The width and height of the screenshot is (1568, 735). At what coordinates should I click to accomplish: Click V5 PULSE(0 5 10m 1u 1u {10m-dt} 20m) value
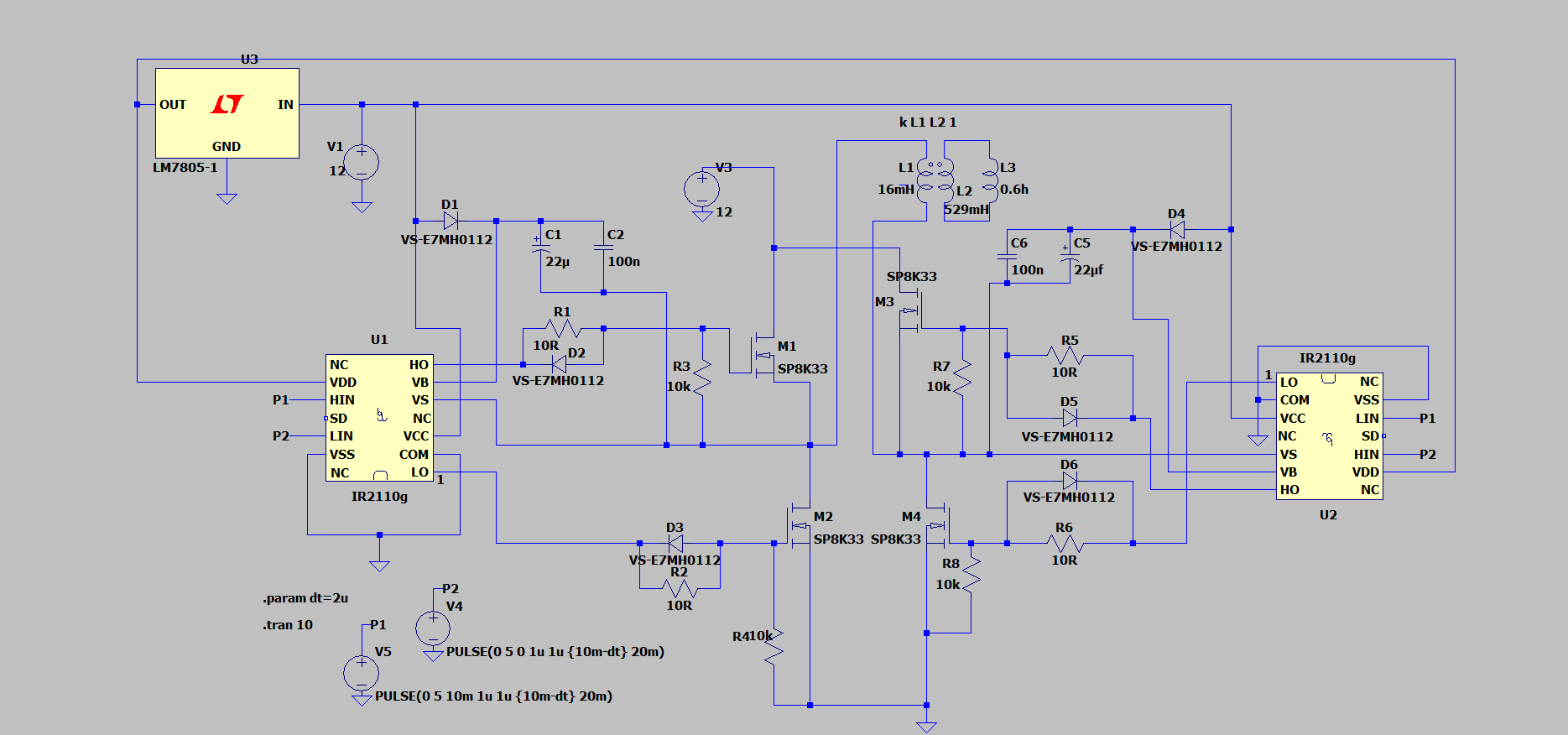tap(493, 696)
